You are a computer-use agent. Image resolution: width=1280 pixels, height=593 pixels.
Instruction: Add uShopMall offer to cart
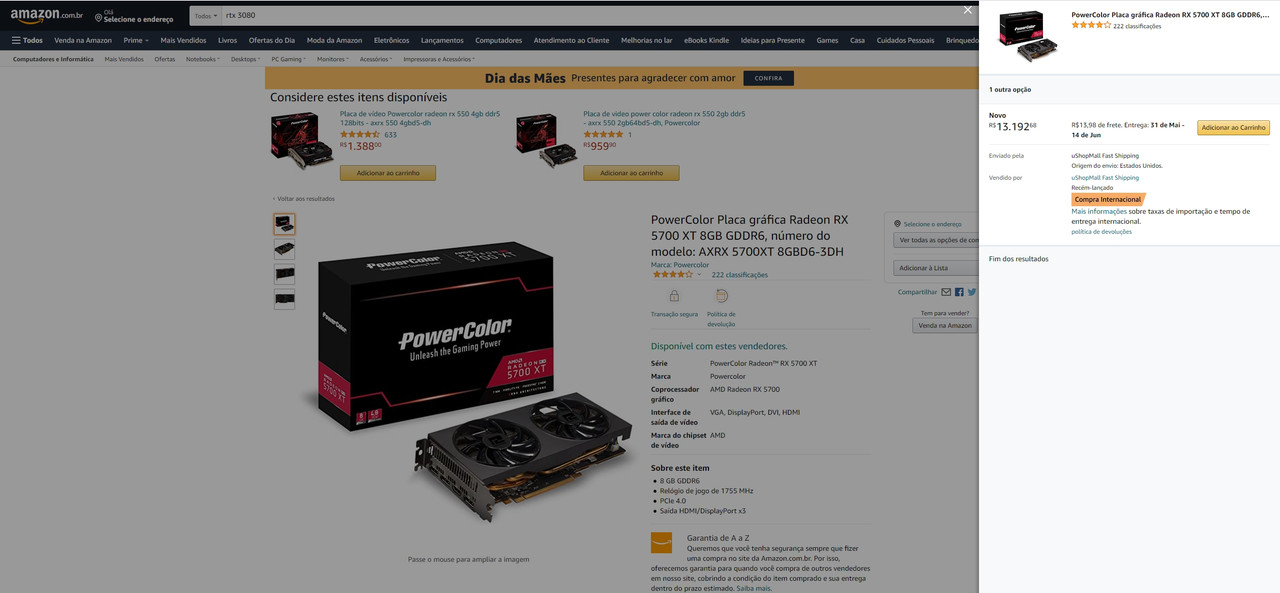click(1233, 128)
